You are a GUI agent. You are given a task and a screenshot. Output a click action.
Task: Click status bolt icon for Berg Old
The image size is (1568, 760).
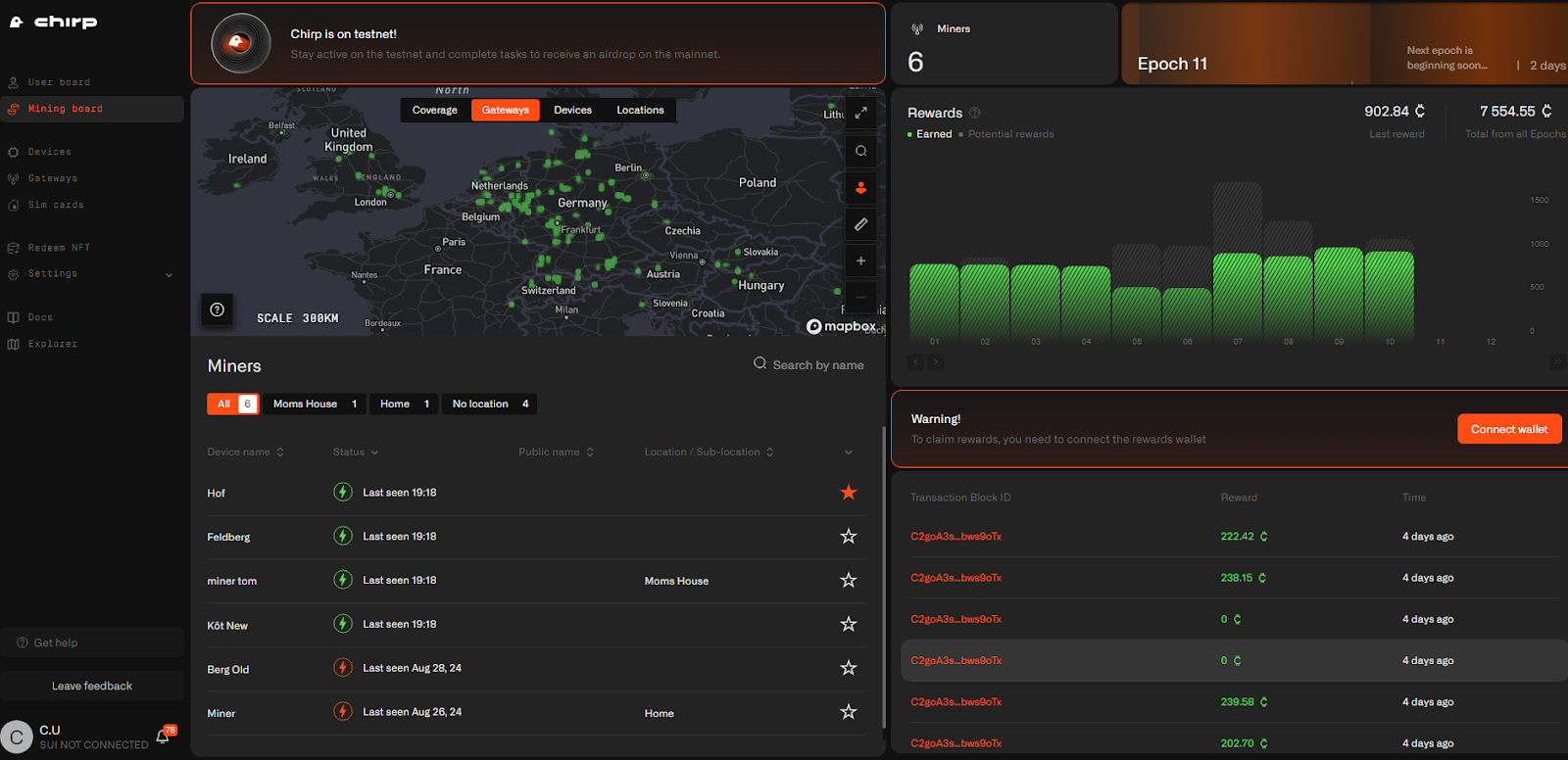click(343, 668)
